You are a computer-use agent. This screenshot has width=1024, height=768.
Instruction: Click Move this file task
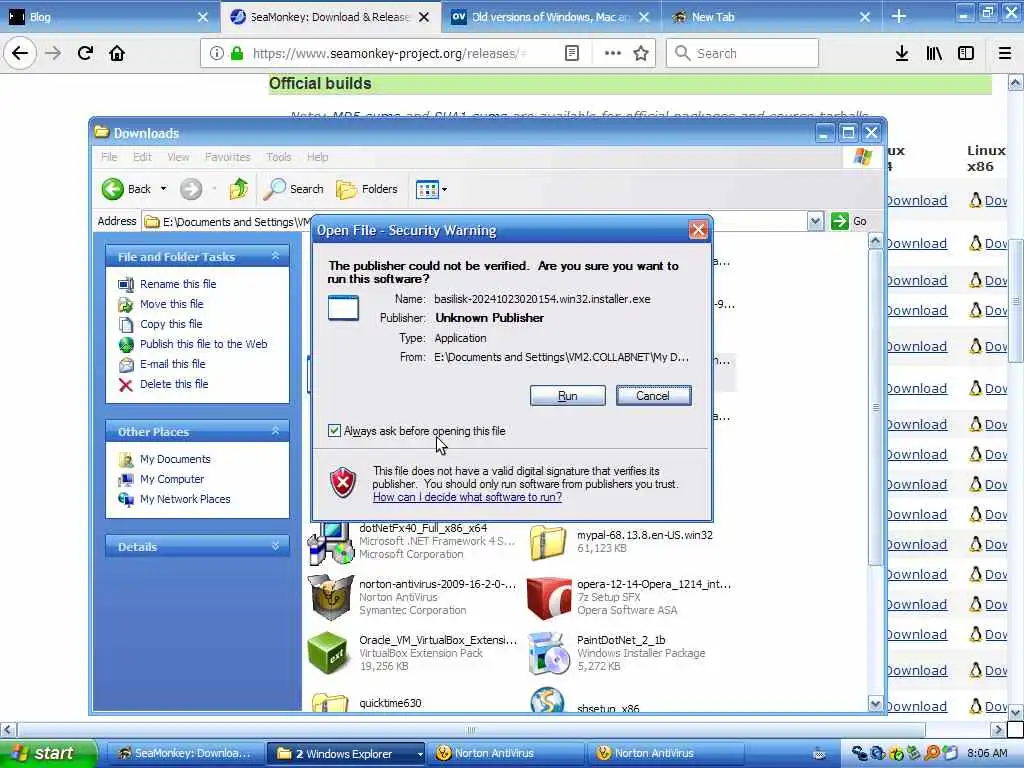172,304
